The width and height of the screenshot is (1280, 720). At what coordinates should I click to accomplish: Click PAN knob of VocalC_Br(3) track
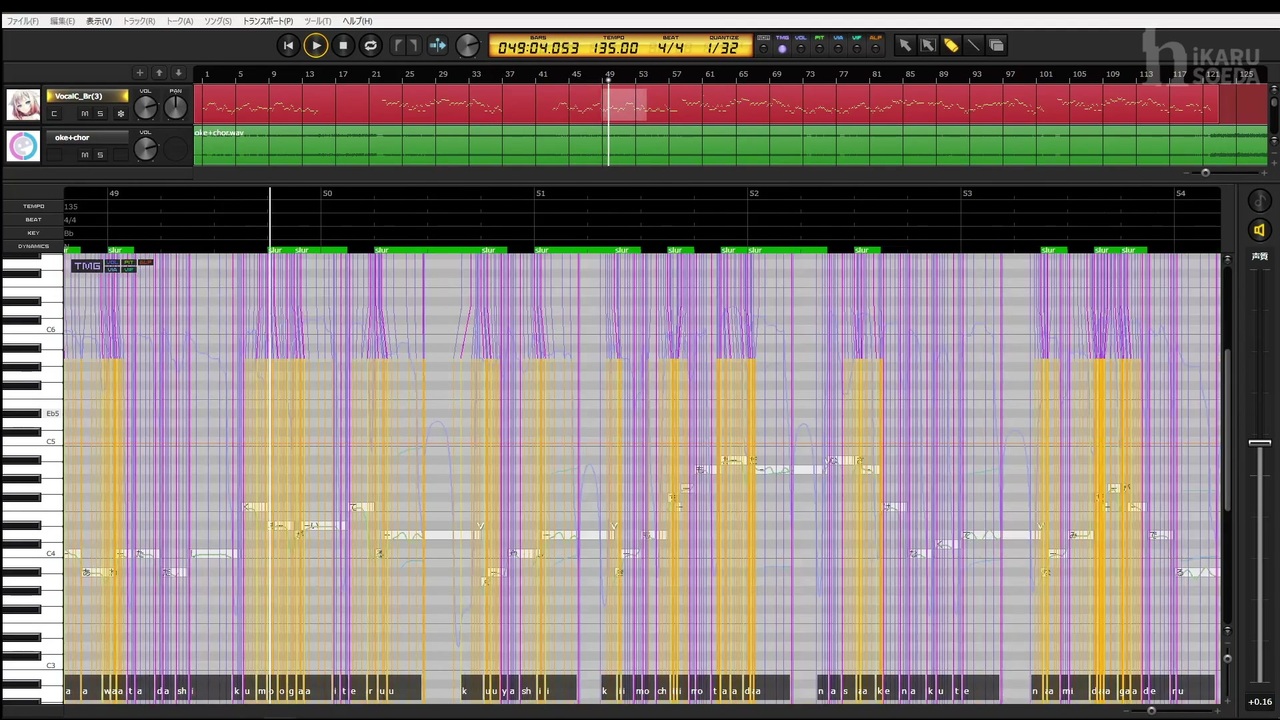coord(176,108)
